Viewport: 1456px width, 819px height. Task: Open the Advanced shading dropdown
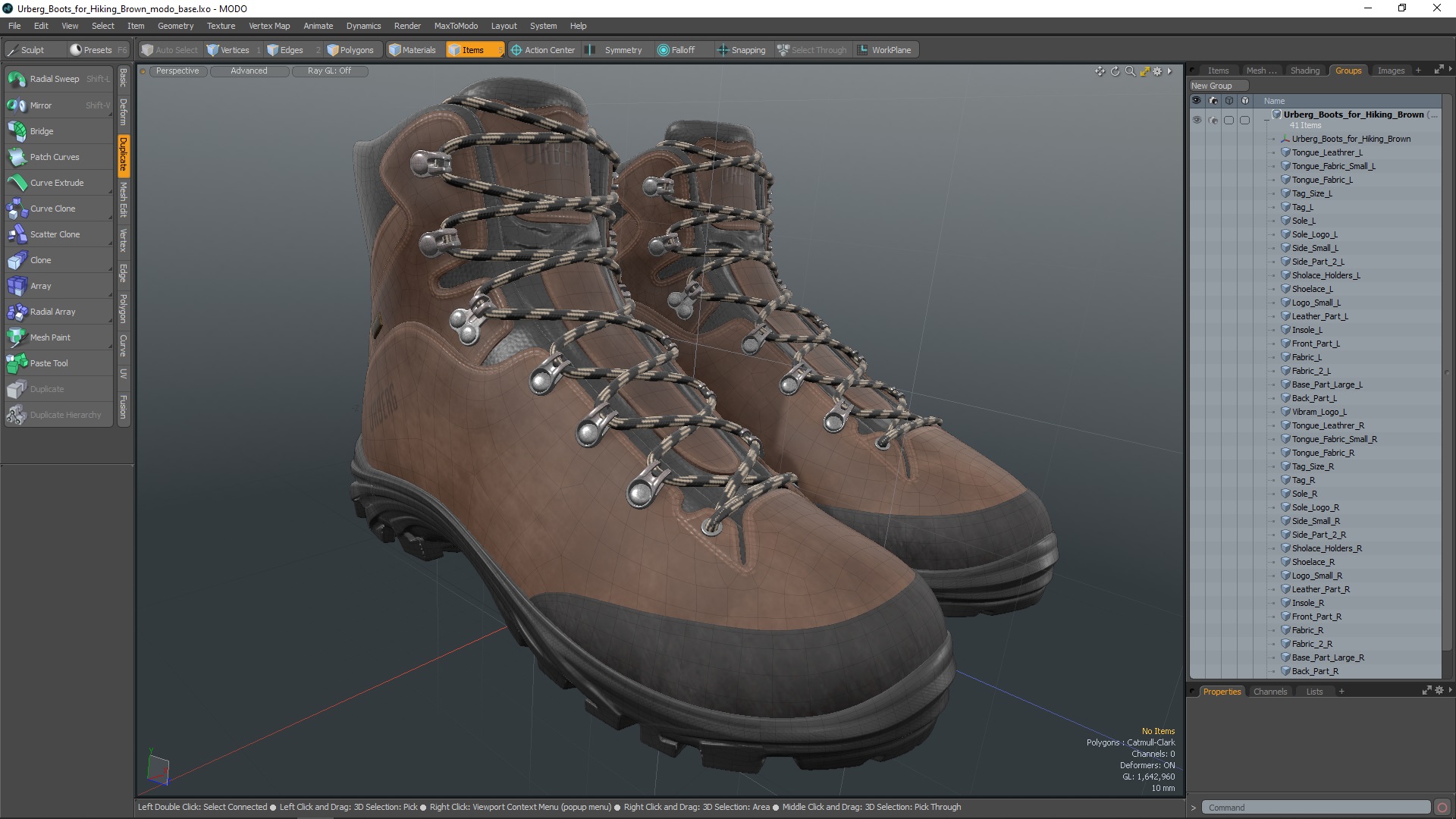249,71
